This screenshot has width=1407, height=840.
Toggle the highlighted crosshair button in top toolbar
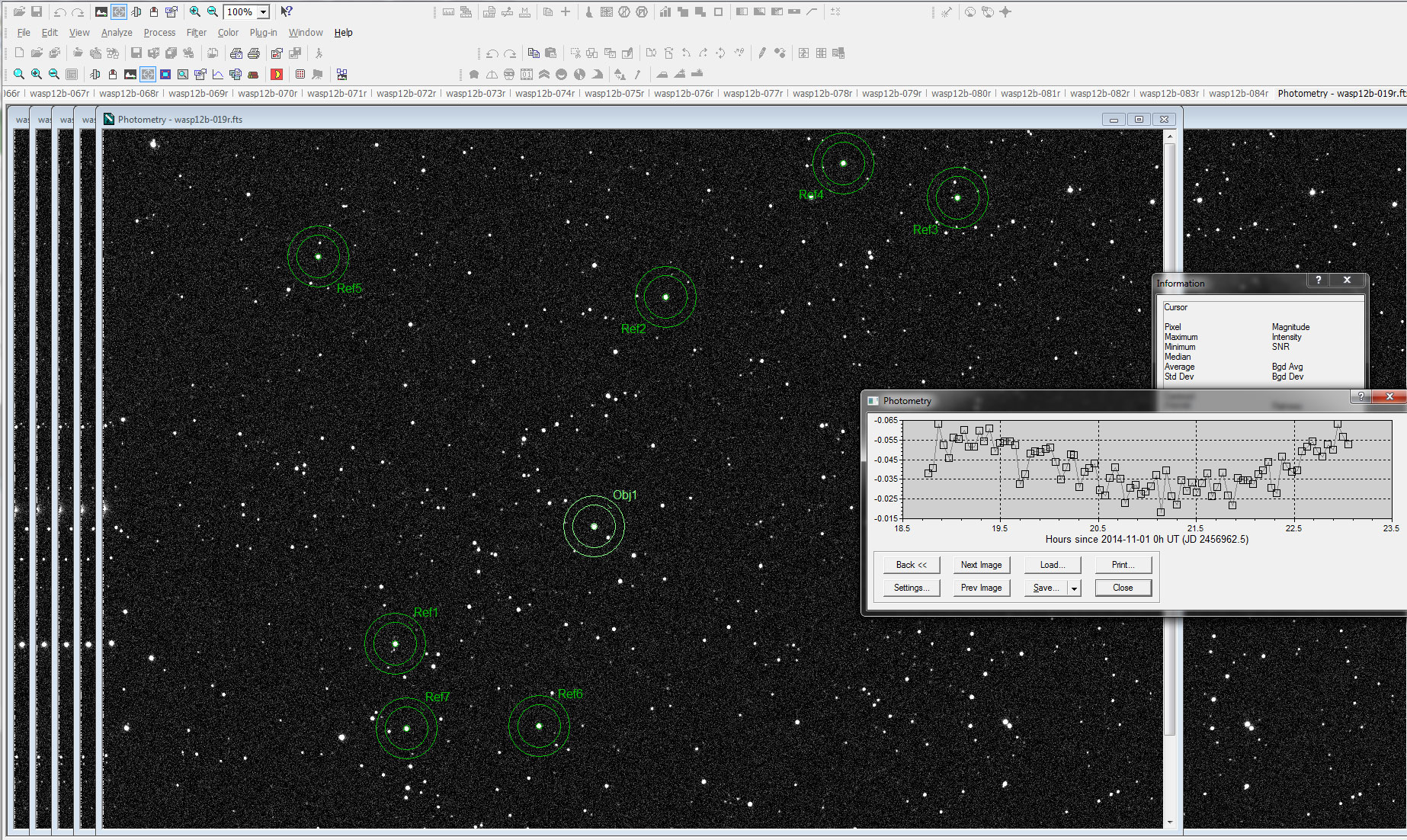[x=119, y=11]
